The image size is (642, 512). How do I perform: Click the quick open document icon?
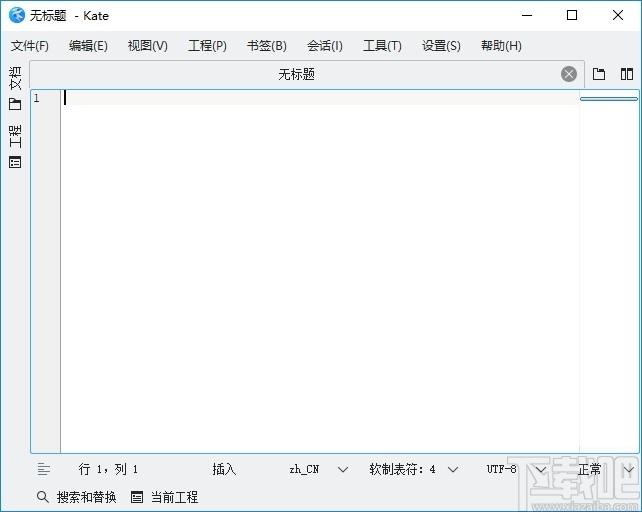click(599, 74)
